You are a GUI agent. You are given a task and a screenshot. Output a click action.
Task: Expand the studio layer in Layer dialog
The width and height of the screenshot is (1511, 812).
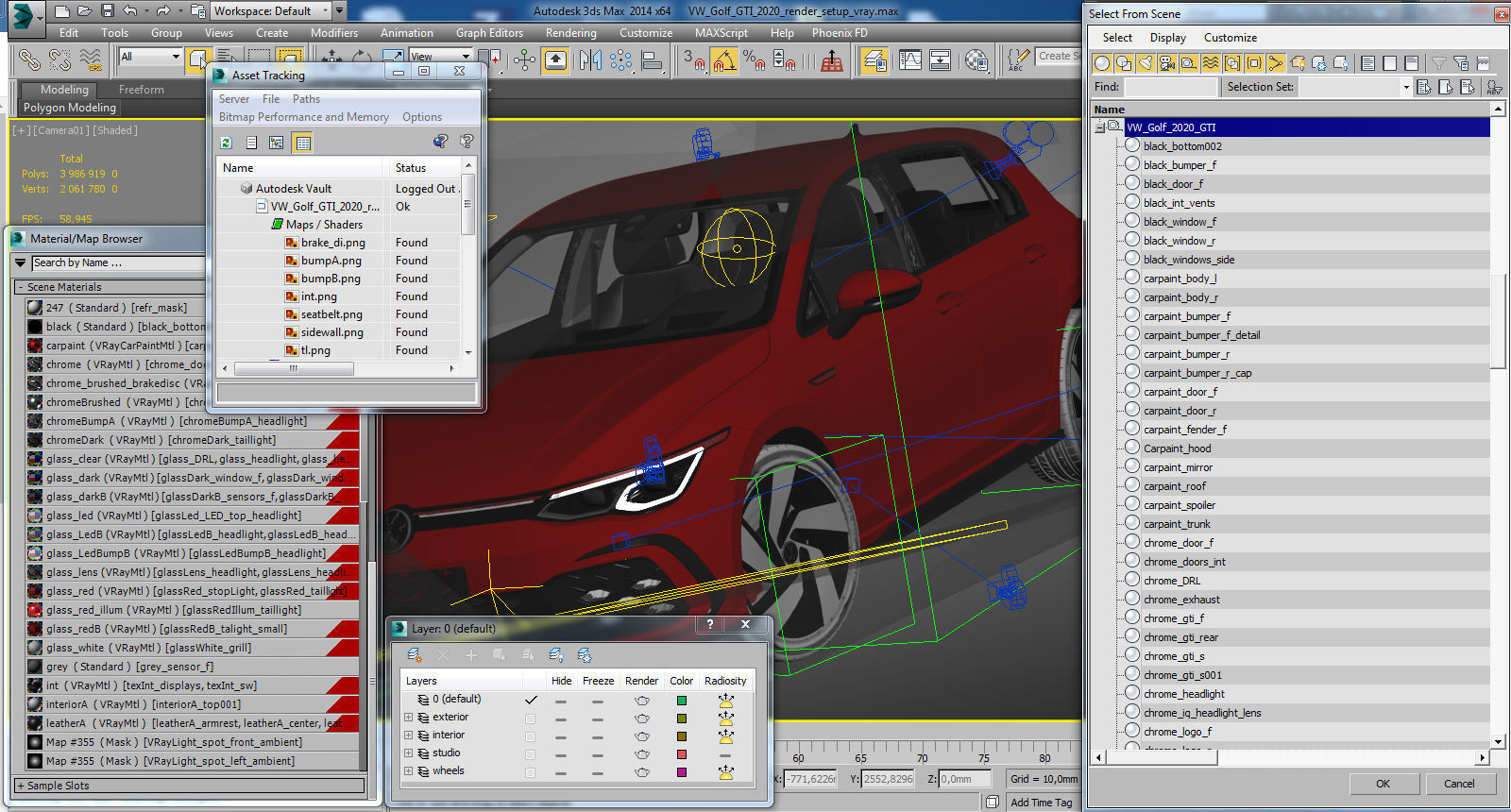409,753
